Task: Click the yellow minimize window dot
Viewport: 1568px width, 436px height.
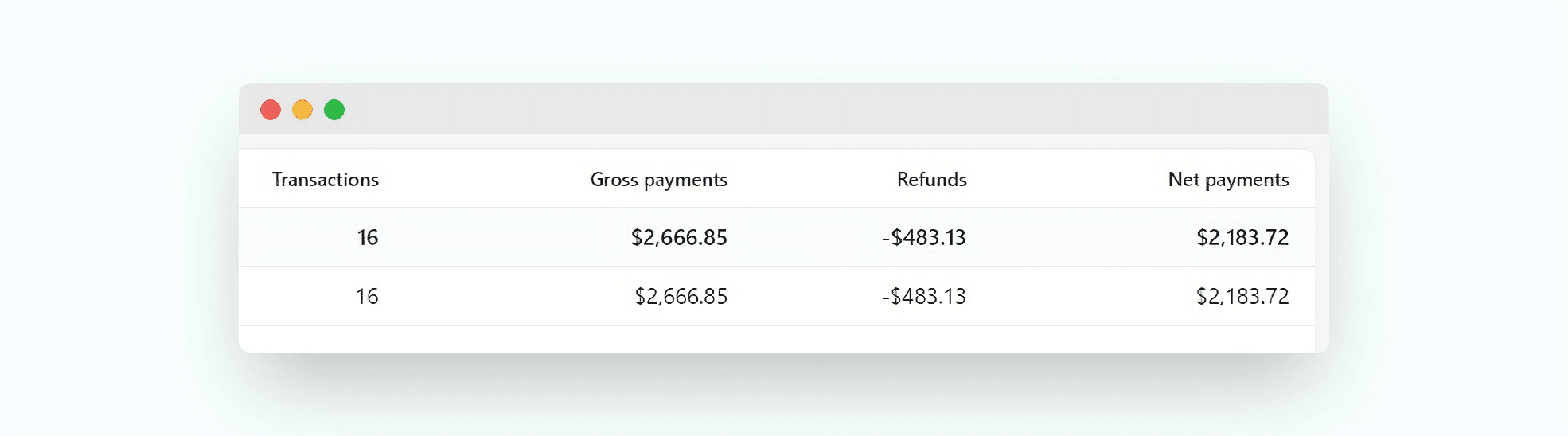Action: 302,110
